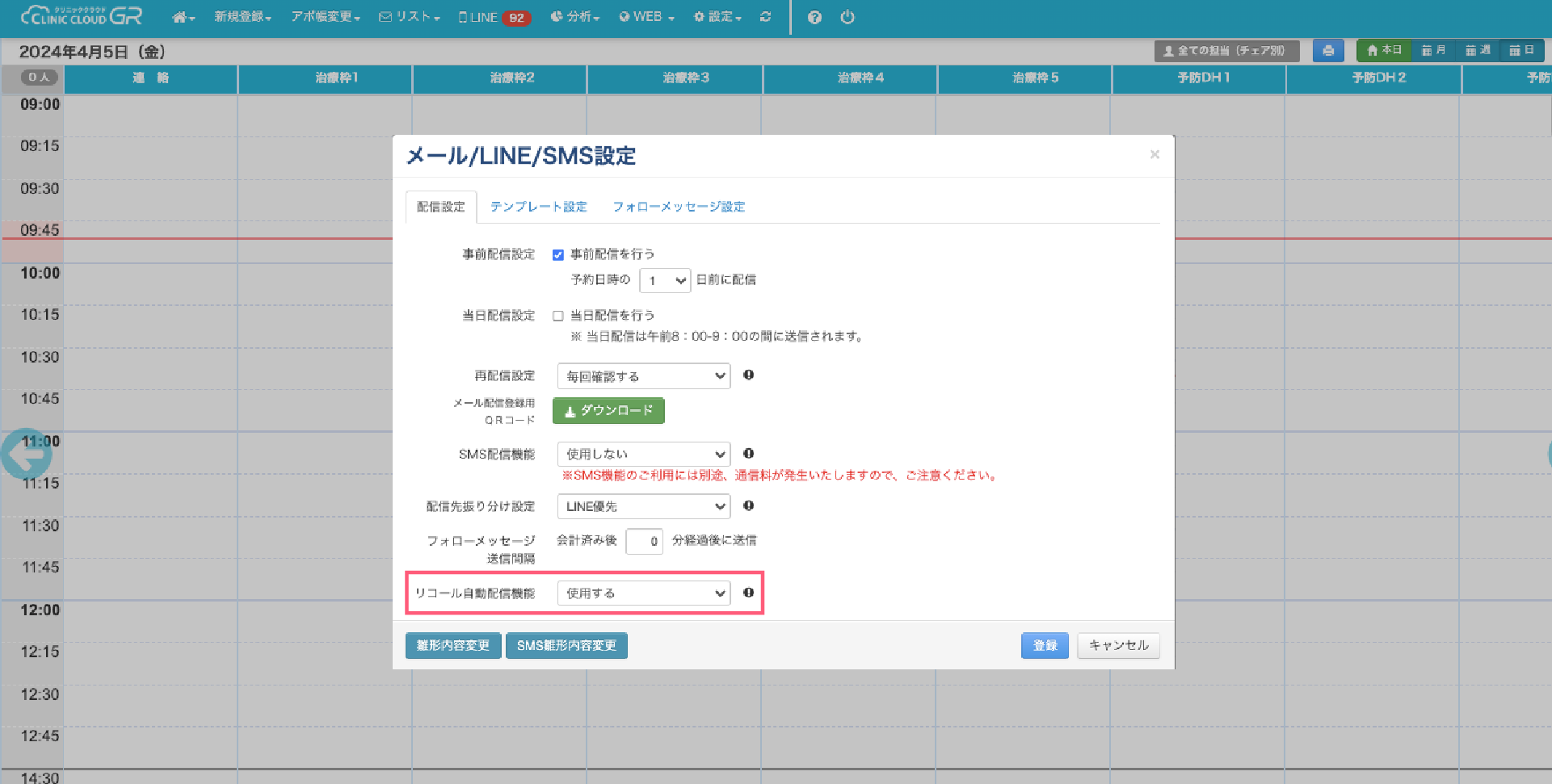Viewport: 1552px width, 784px height.
Task: Click the power logout icon
Action: point(848,17)
